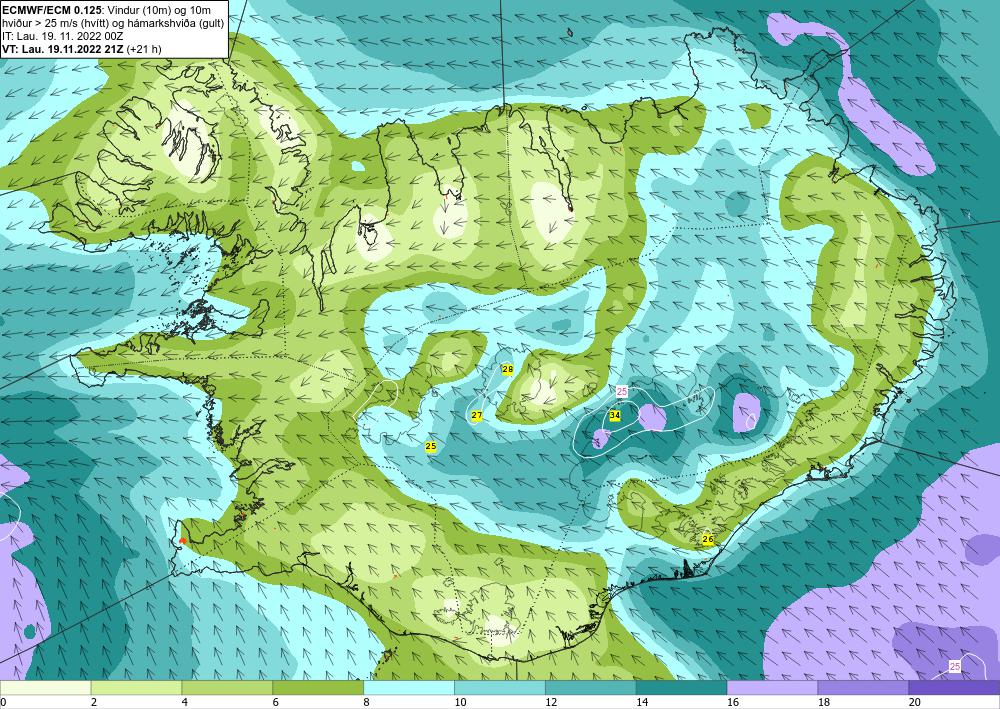Pick the pale cyan 8–10 m/s legend swatch
The image size is (1000, 709).
coord(409,687)
